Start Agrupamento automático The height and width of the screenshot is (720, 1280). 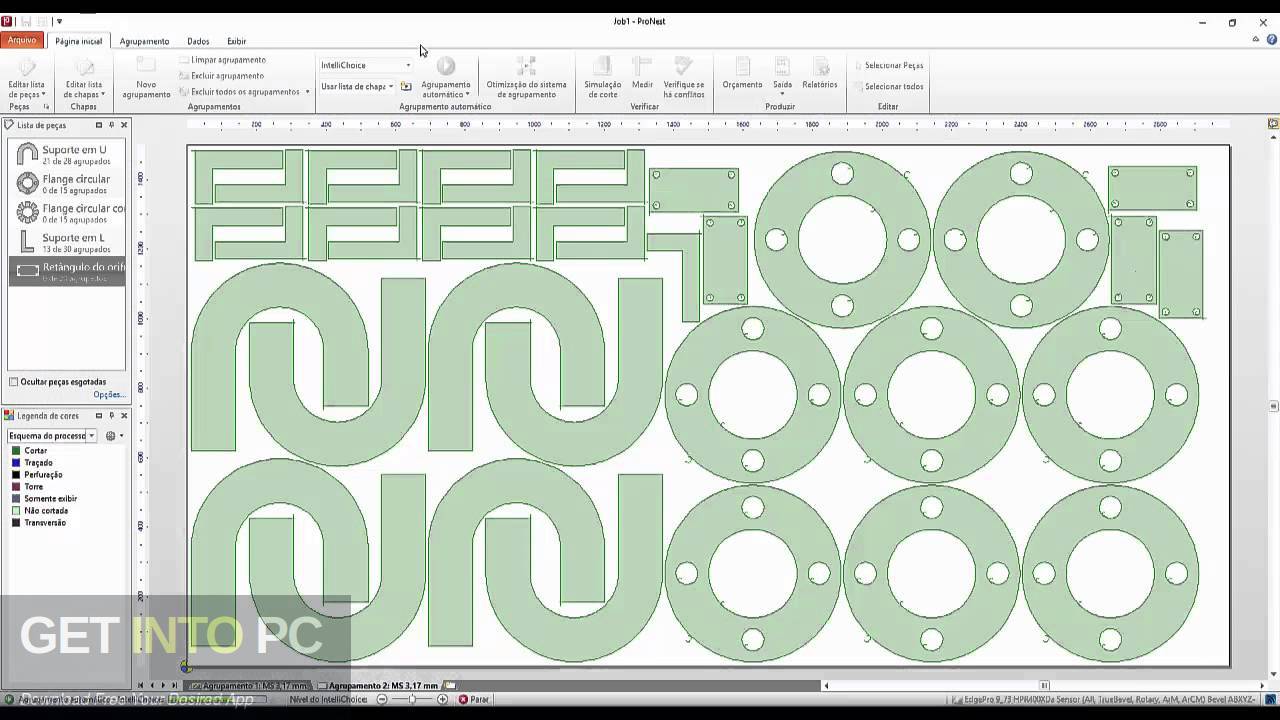coord(446,77)
